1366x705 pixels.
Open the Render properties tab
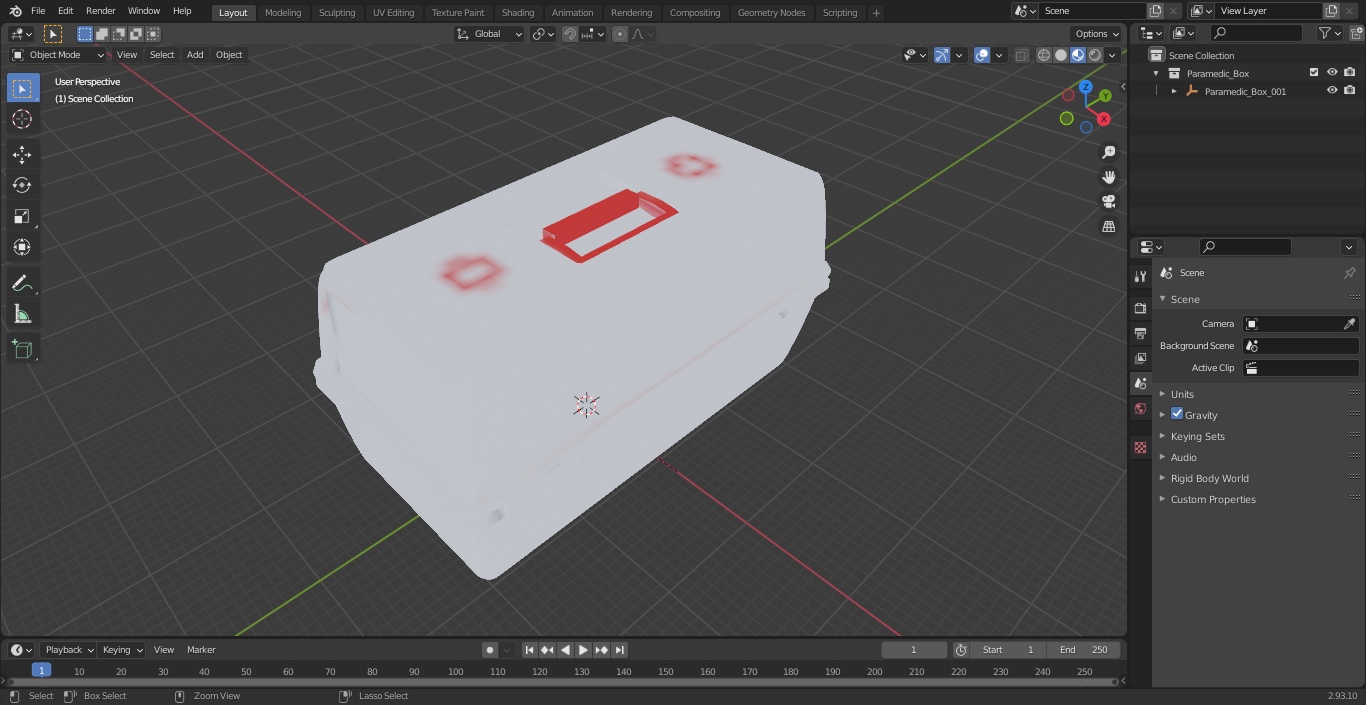coord(1140,308)
